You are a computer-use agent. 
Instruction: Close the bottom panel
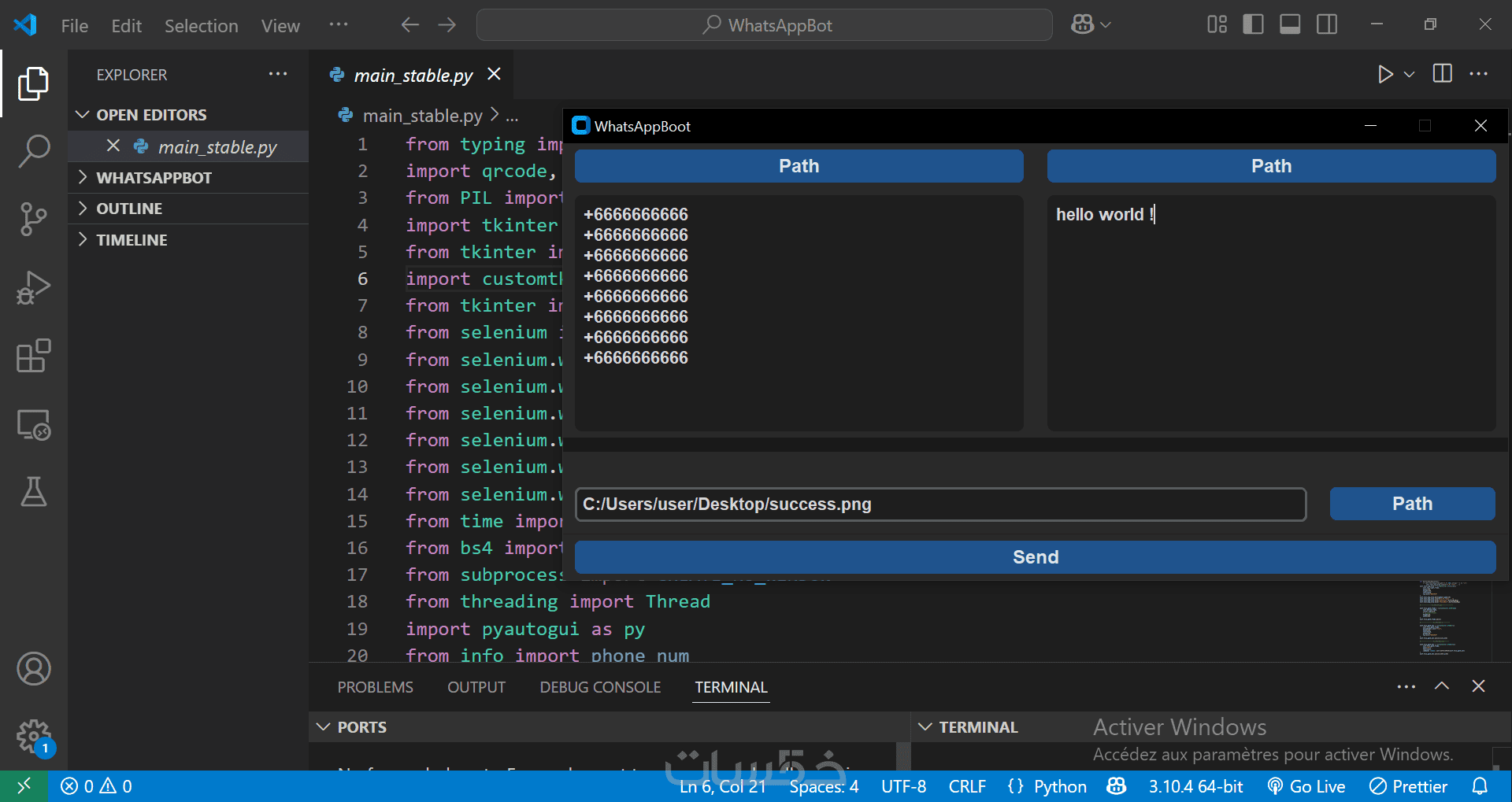[x=1479, y=686]
